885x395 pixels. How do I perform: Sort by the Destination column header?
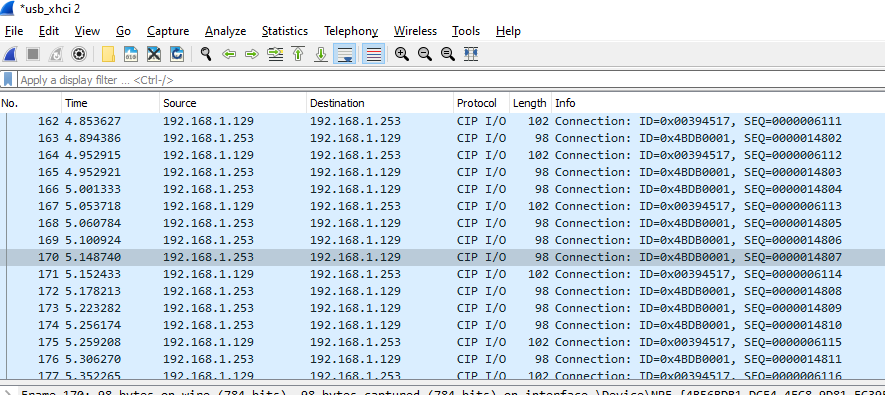[x=380, y=103]
